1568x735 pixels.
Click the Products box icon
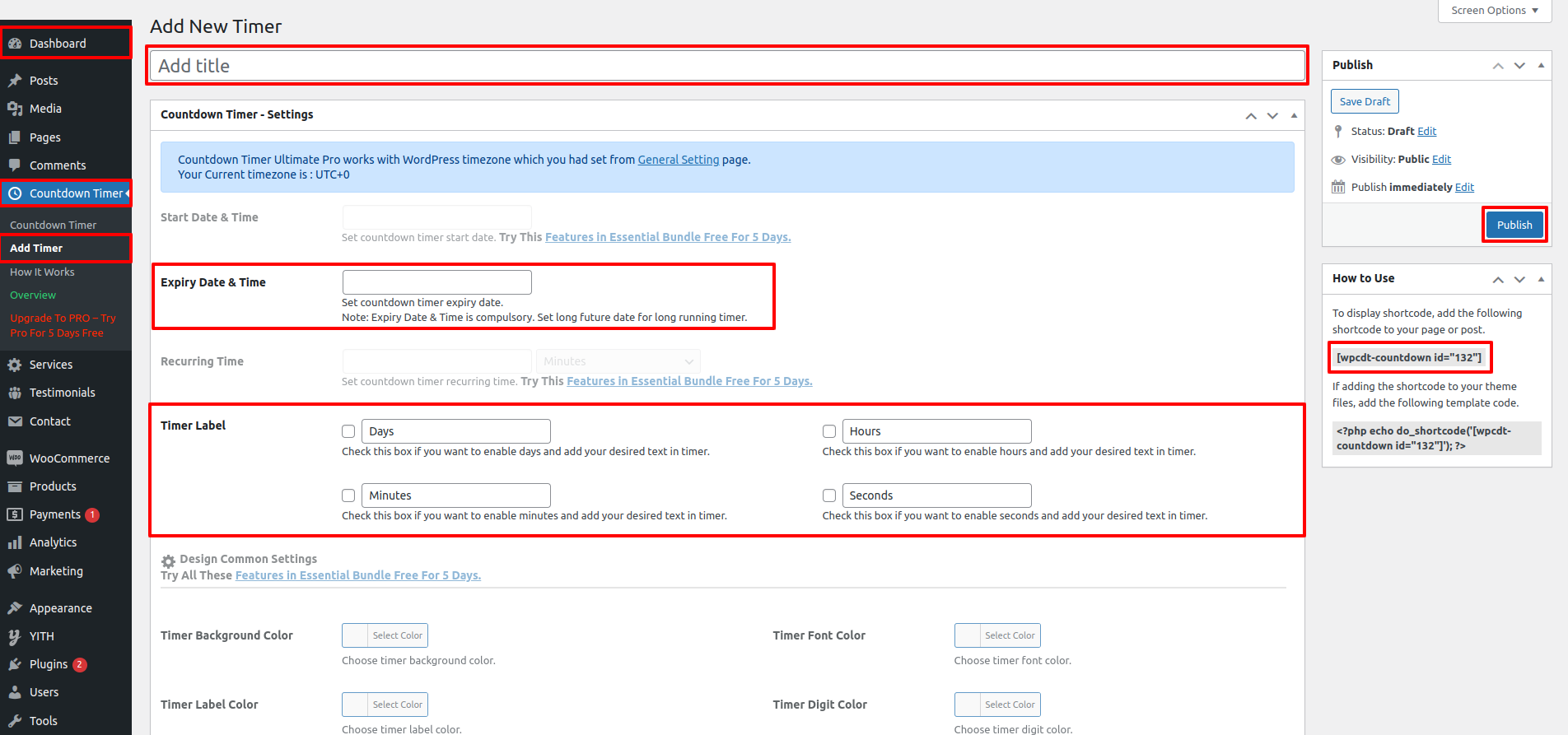pos(15,486)
